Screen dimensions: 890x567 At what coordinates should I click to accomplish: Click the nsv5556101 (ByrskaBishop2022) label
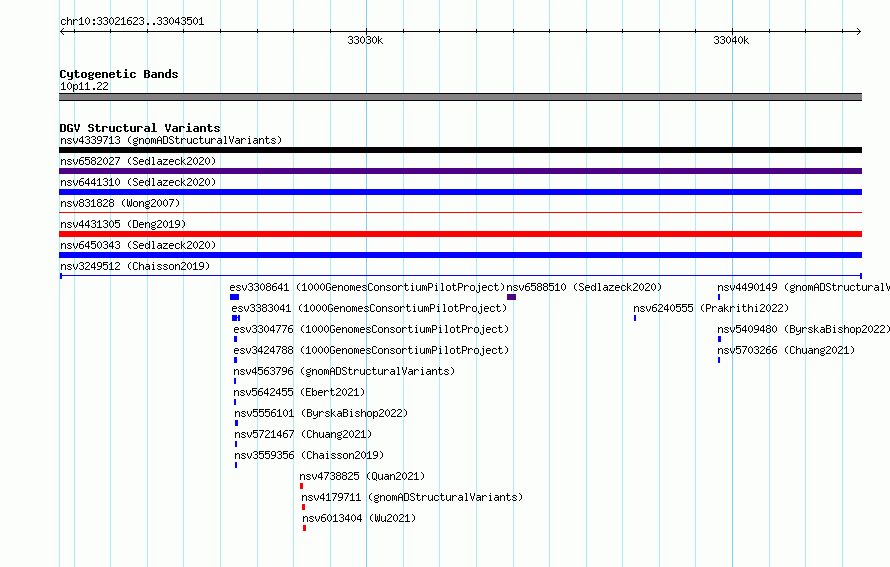pos(321,413)
